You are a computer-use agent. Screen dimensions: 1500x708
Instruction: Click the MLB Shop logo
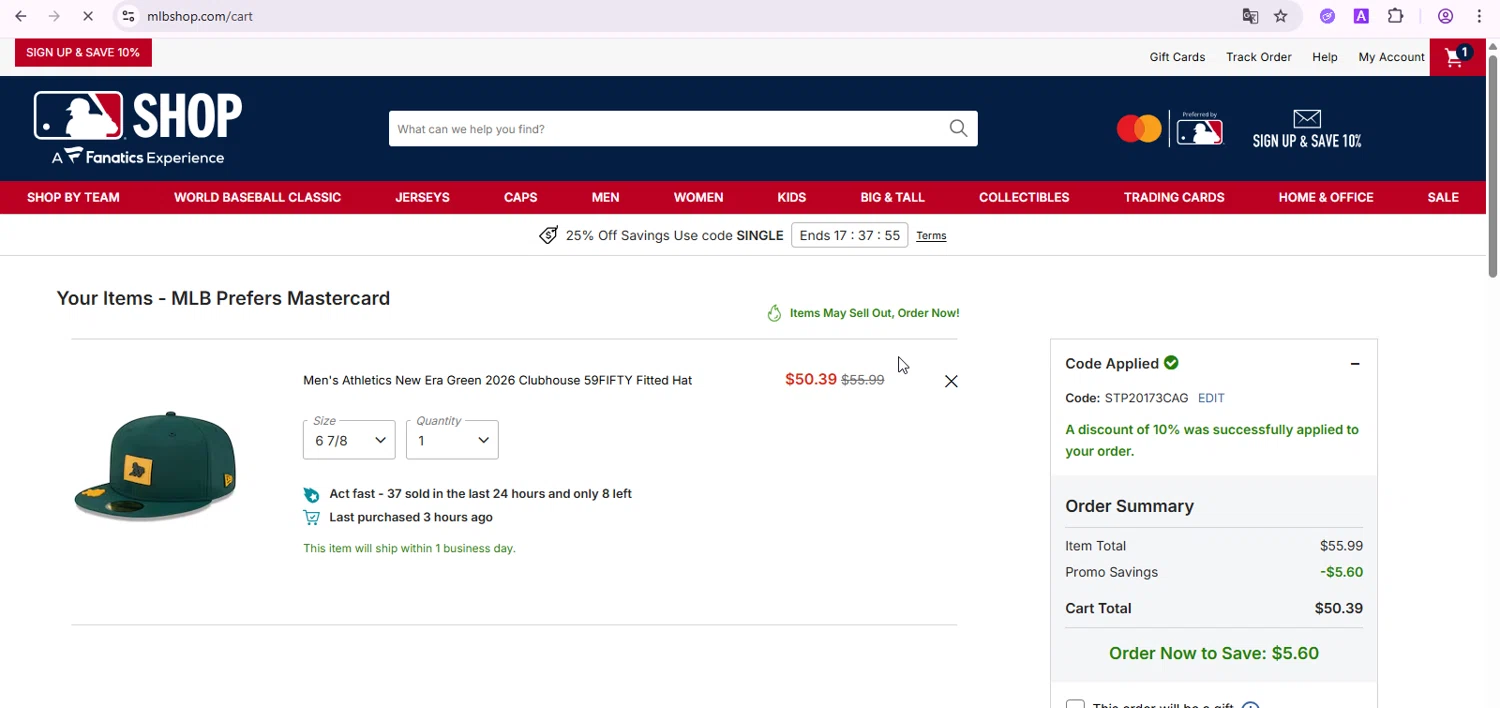pyautogui.click(x=138, y=128)
